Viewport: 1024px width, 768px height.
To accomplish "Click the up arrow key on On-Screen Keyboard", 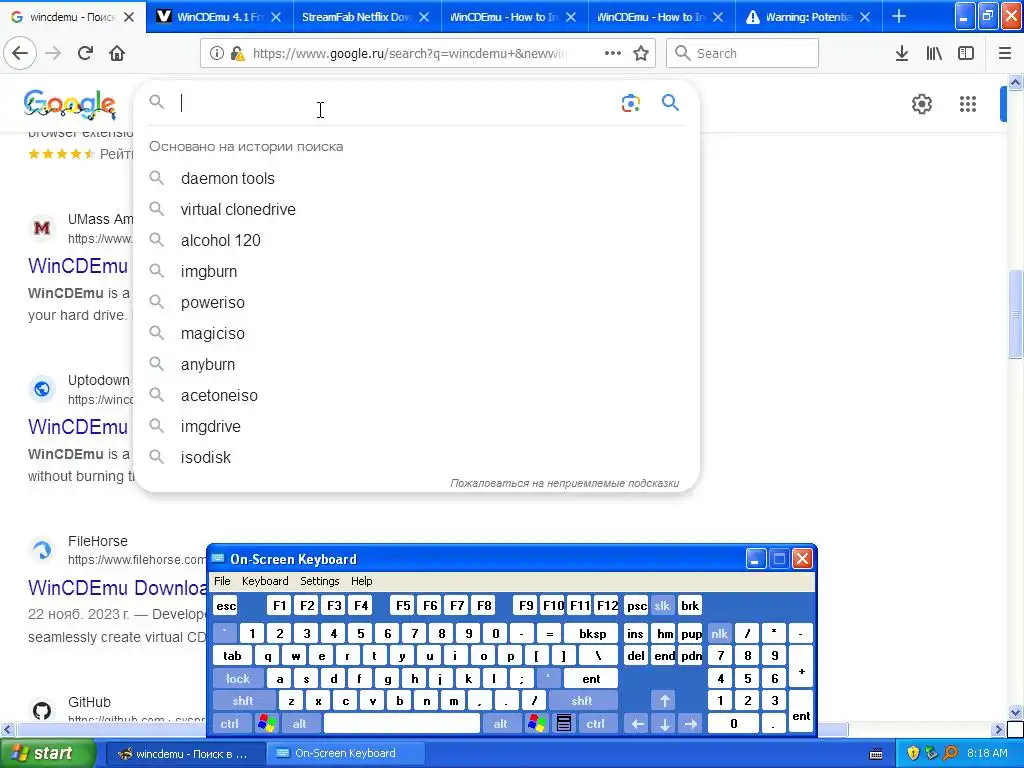I will [664, 701].
